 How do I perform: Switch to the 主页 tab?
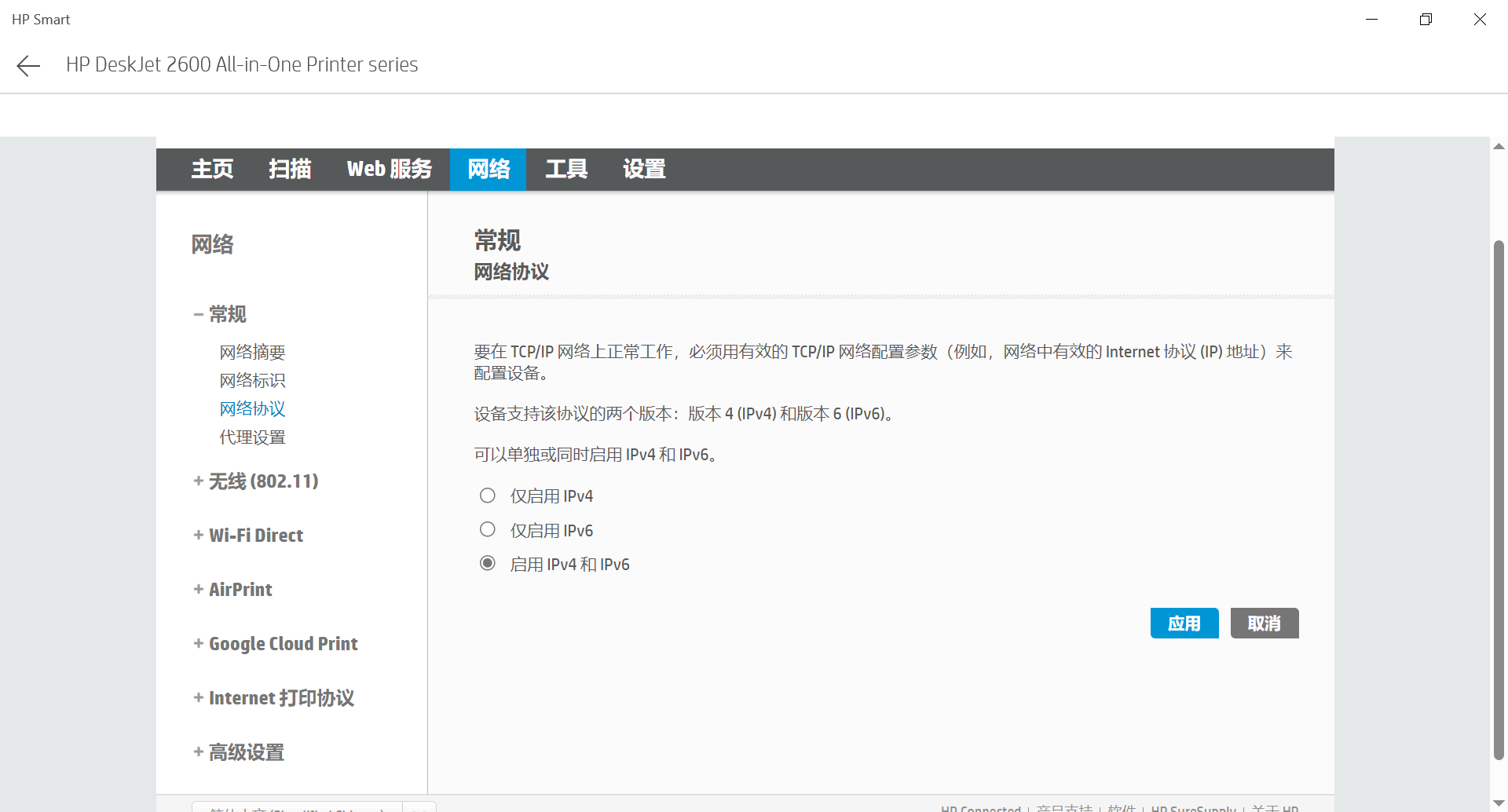[x=211, y=169]
